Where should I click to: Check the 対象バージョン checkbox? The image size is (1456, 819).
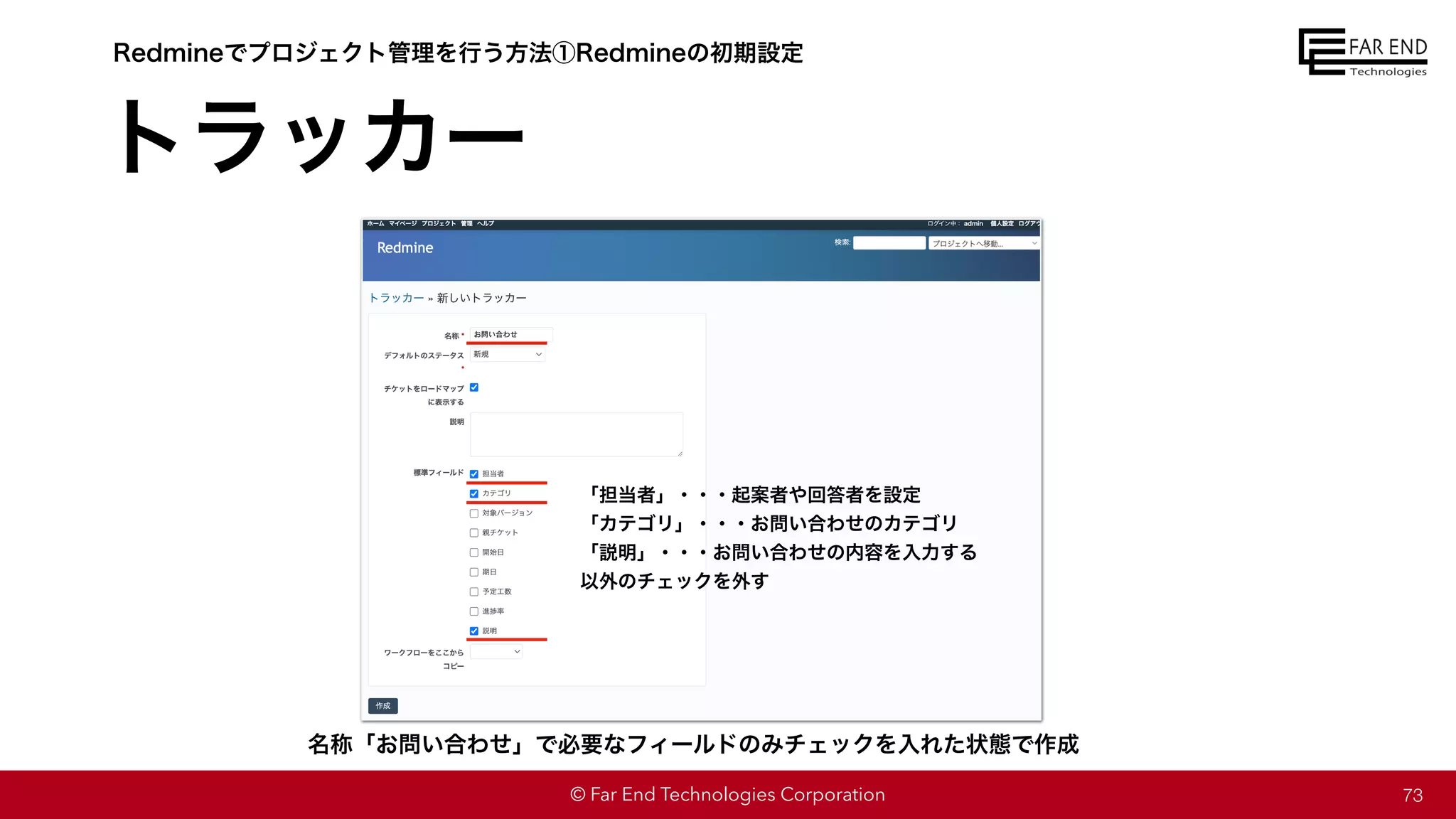click(474, 513)
